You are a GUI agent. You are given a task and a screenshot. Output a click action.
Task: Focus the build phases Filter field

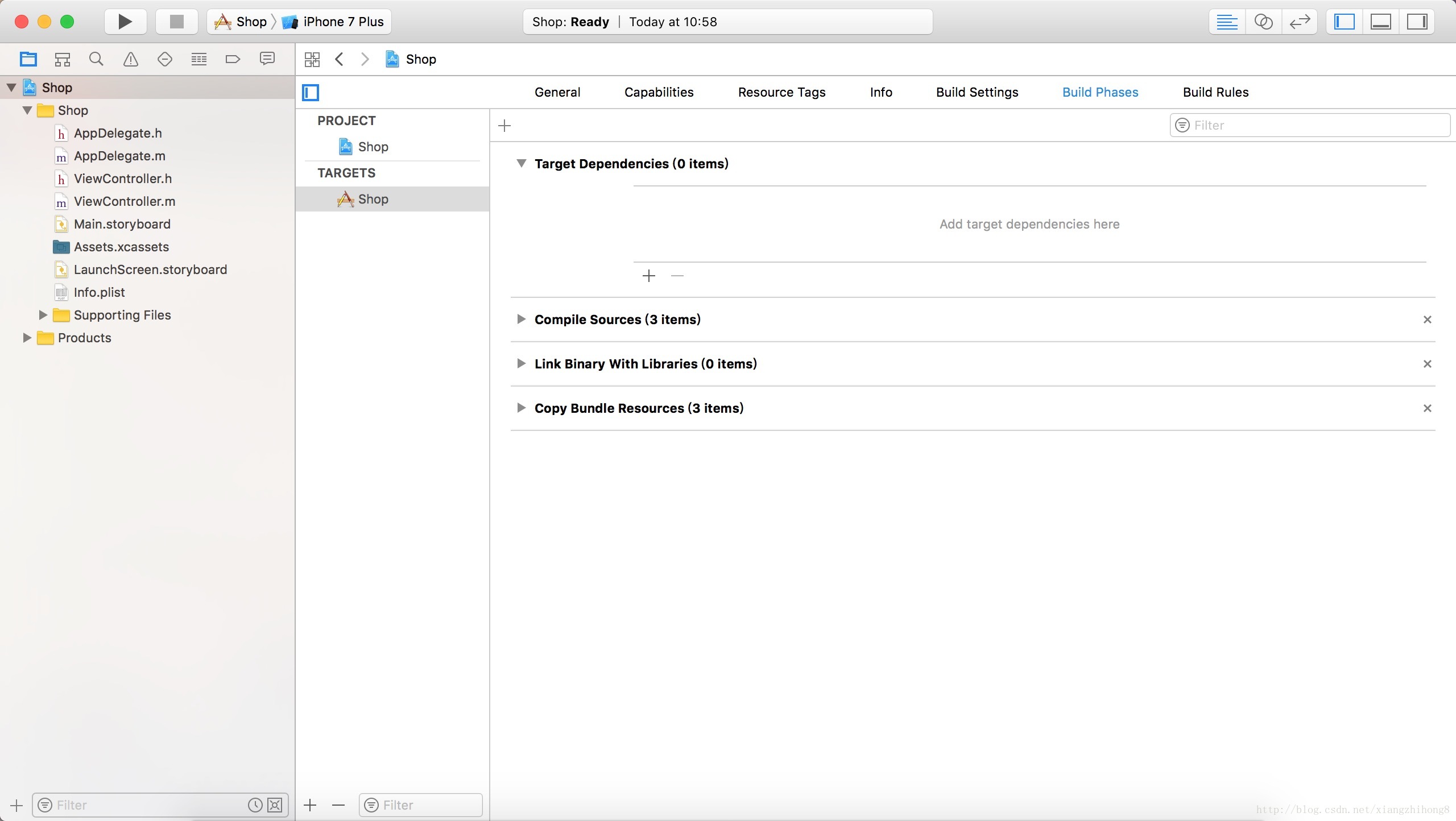pos(1310,125)
